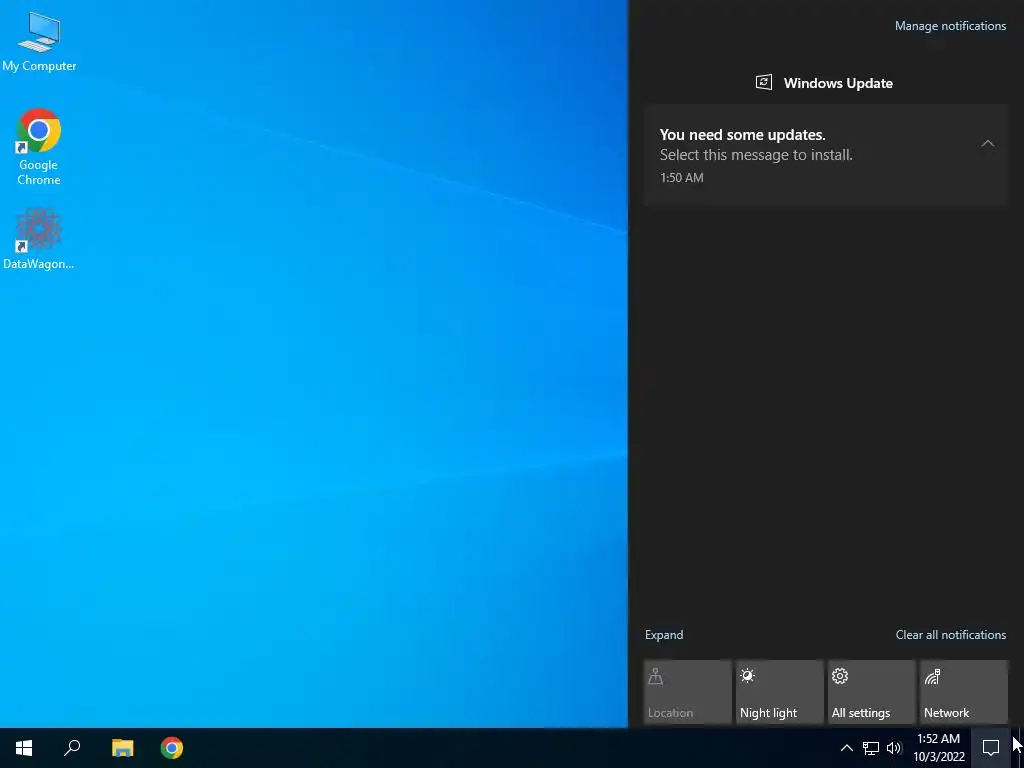Collapse the Windows Update notification chevron
The width and height of the screenshot is (1024, 768).
[987, 143]
